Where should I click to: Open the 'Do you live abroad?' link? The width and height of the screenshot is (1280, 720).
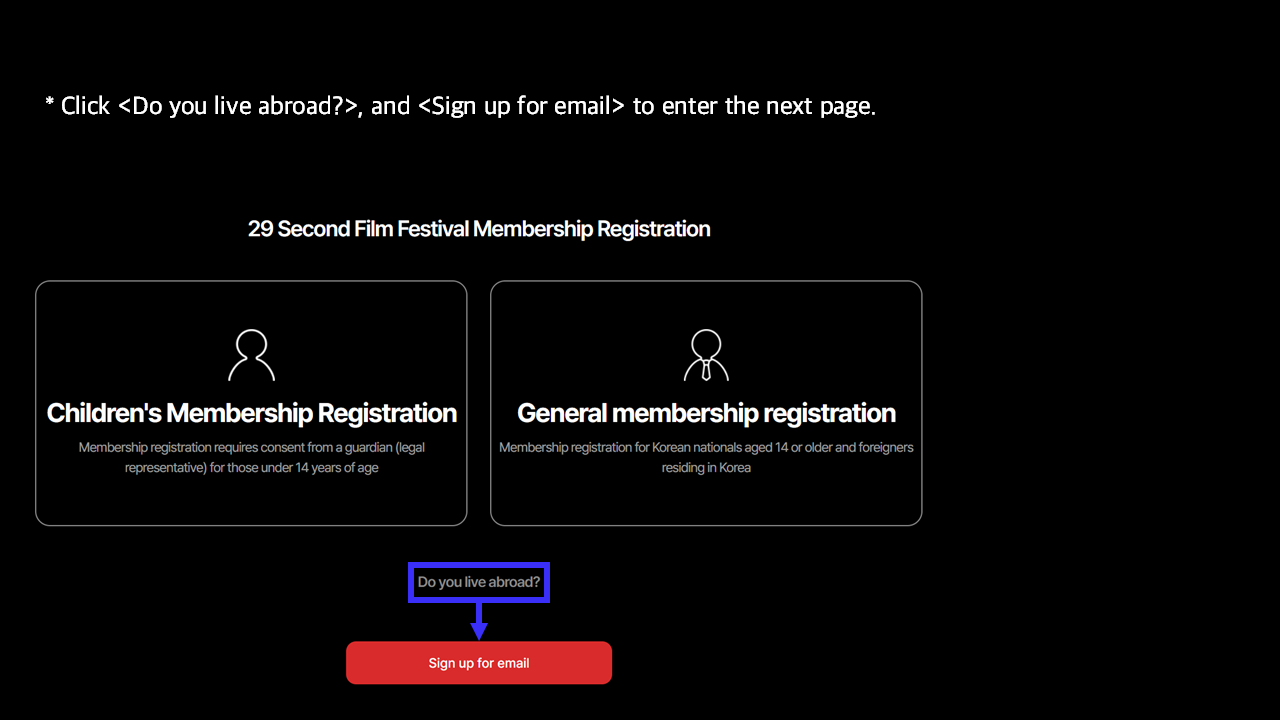click(x=479, y=582)
